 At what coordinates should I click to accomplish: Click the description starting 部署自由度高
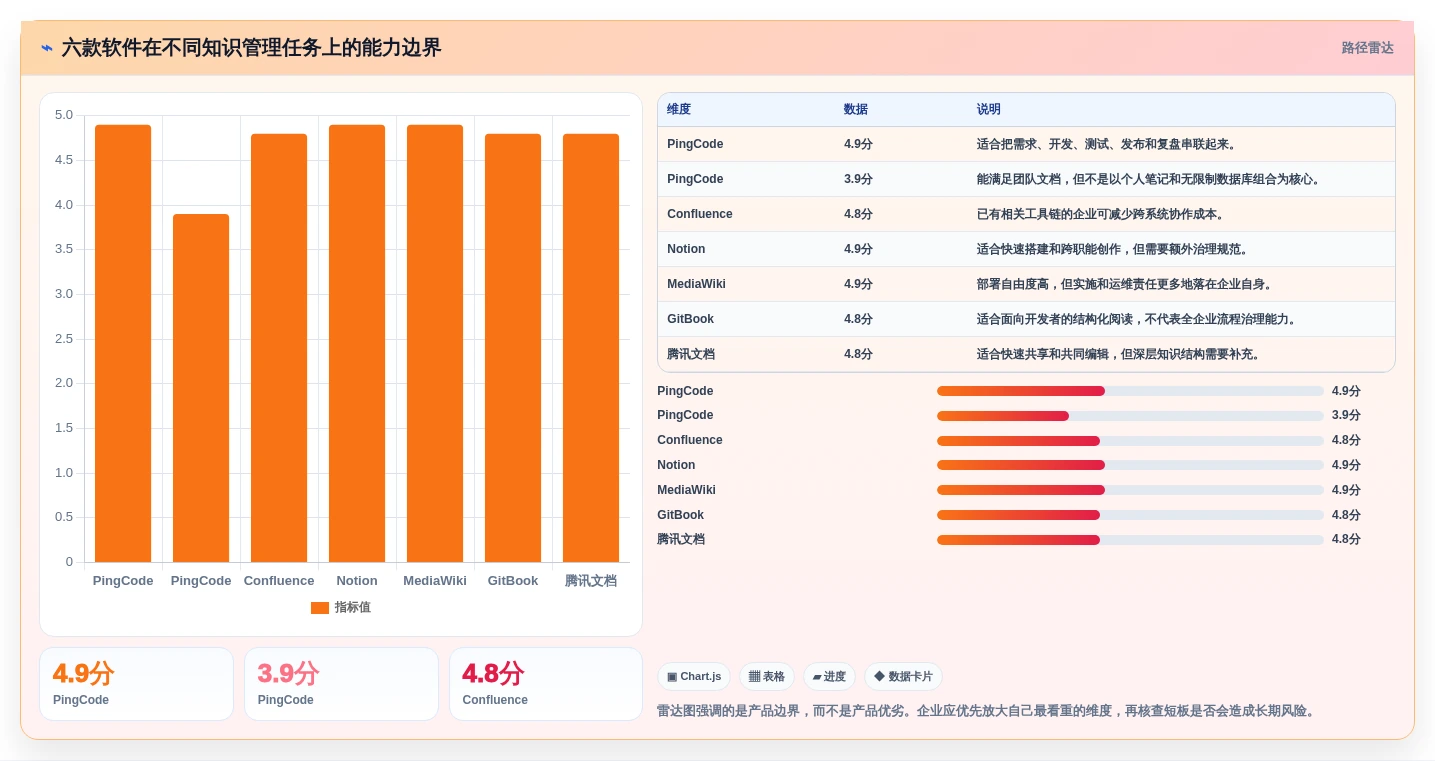coord(1126,284)
